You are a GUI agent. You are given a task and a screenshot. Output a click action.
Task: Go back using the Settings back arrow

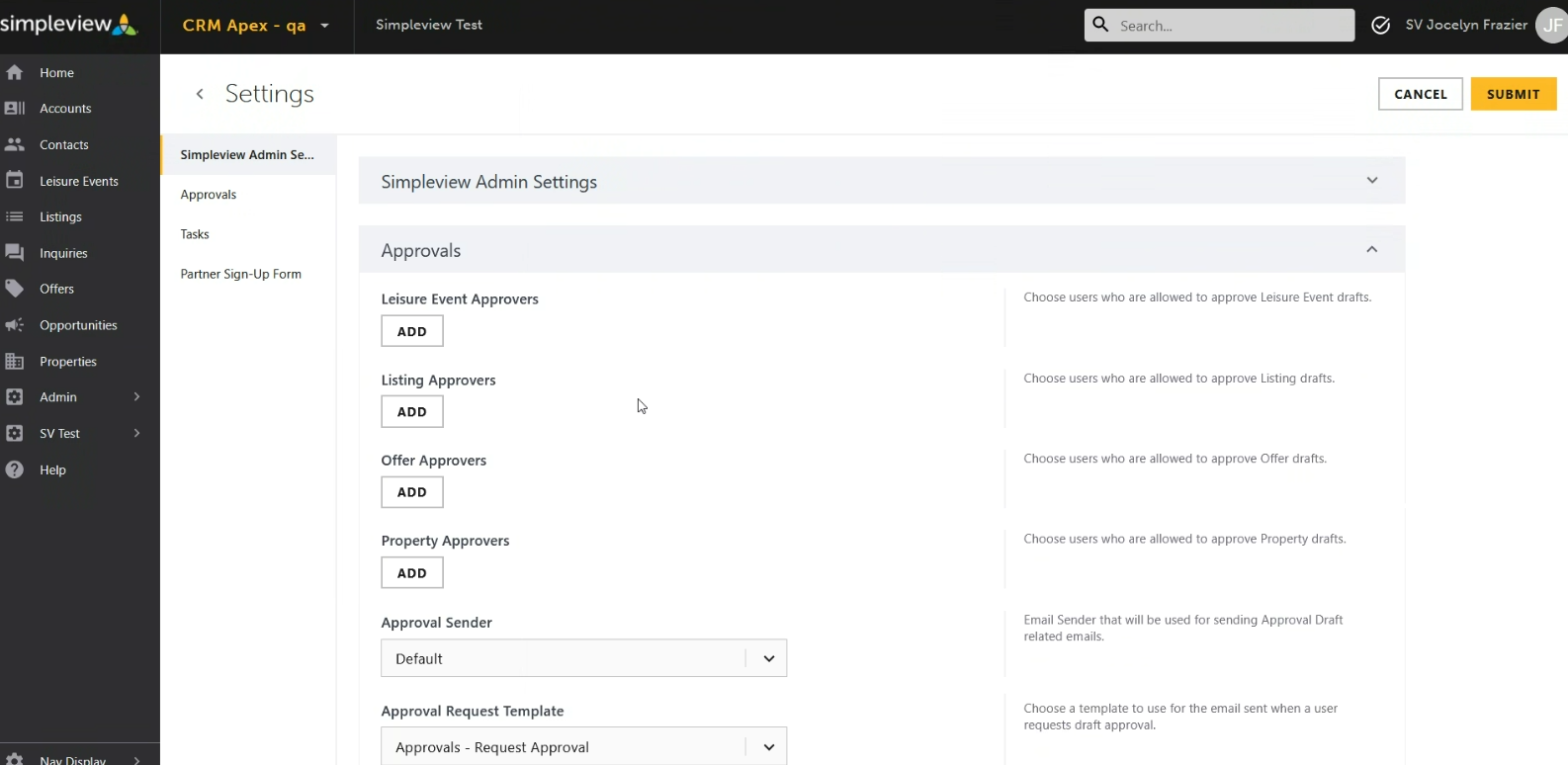coord(200,94)
